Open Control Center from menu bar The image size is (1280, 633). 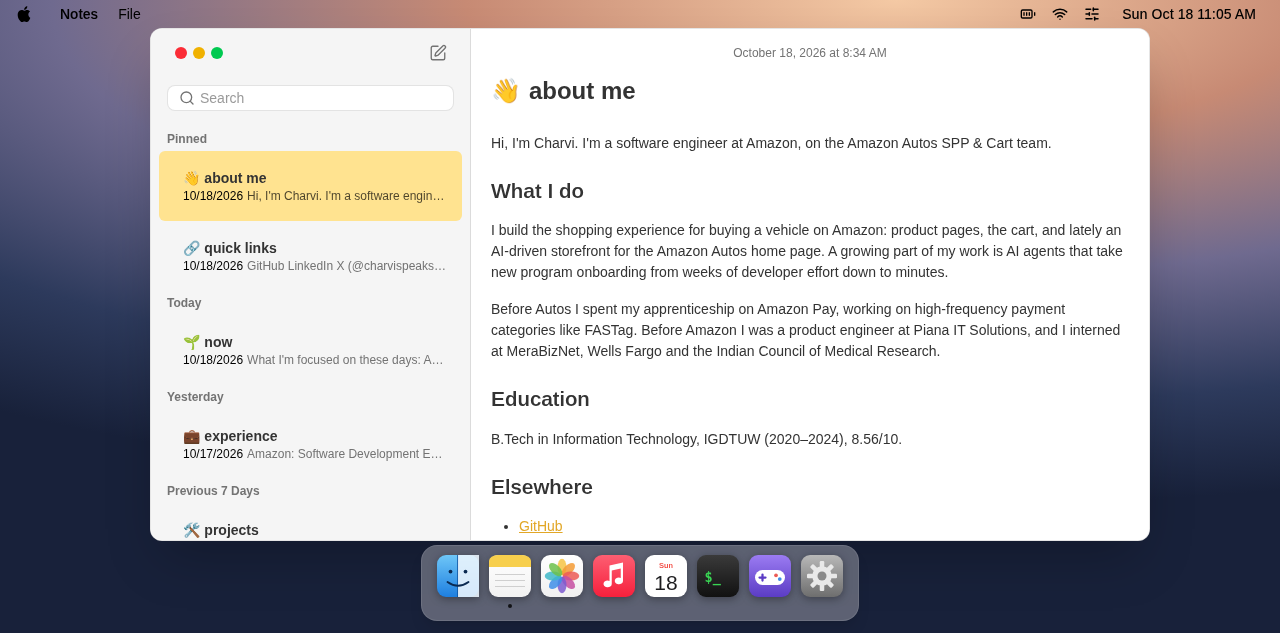[1092, 14]
